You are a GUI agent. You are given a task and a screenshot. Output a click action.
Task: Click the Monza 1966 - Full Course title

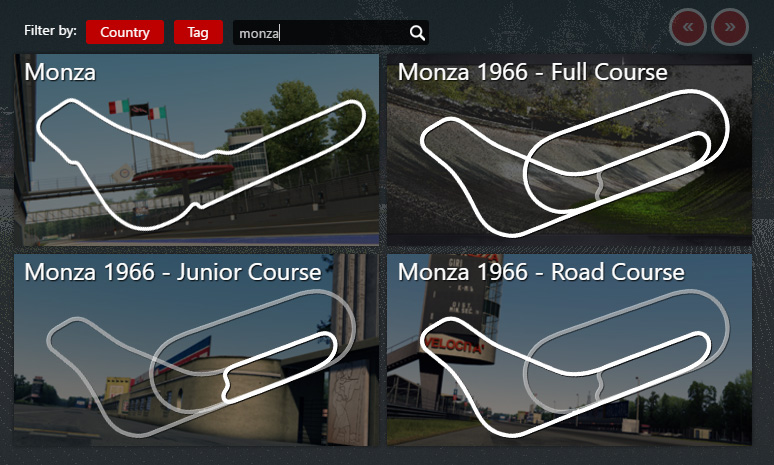click(x=533, y=73)
